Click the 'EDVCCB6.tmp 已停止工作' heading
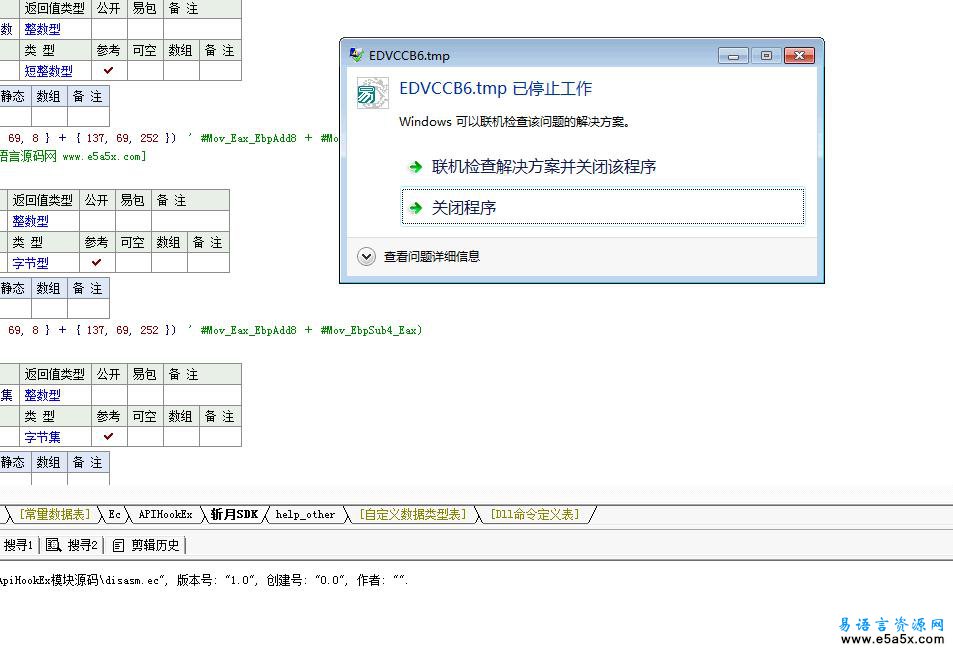This screenshot has width=953, height=652. click(495, 89)
